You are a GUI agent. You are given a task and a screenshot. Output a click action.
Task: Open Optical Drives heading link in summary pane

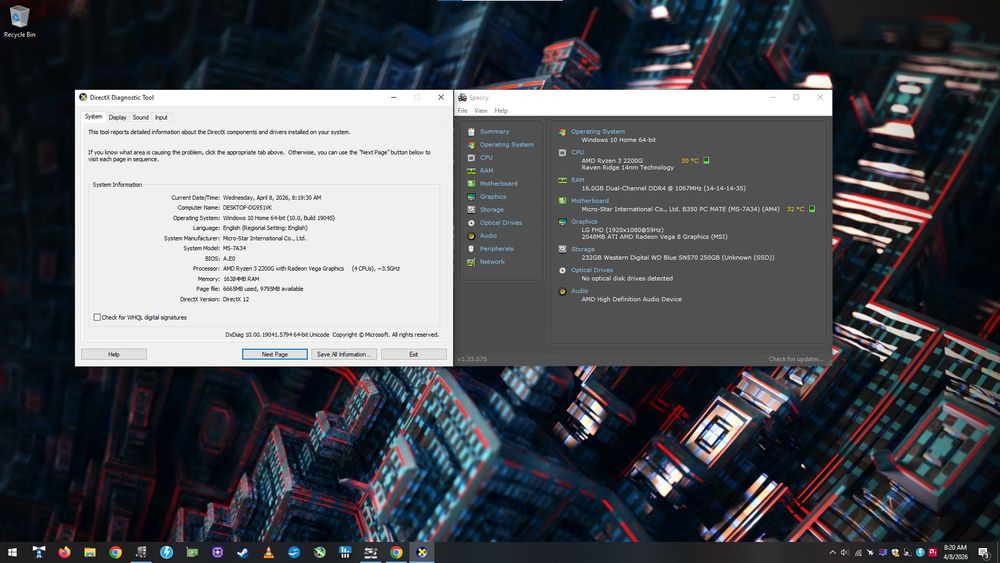point(592,270)
